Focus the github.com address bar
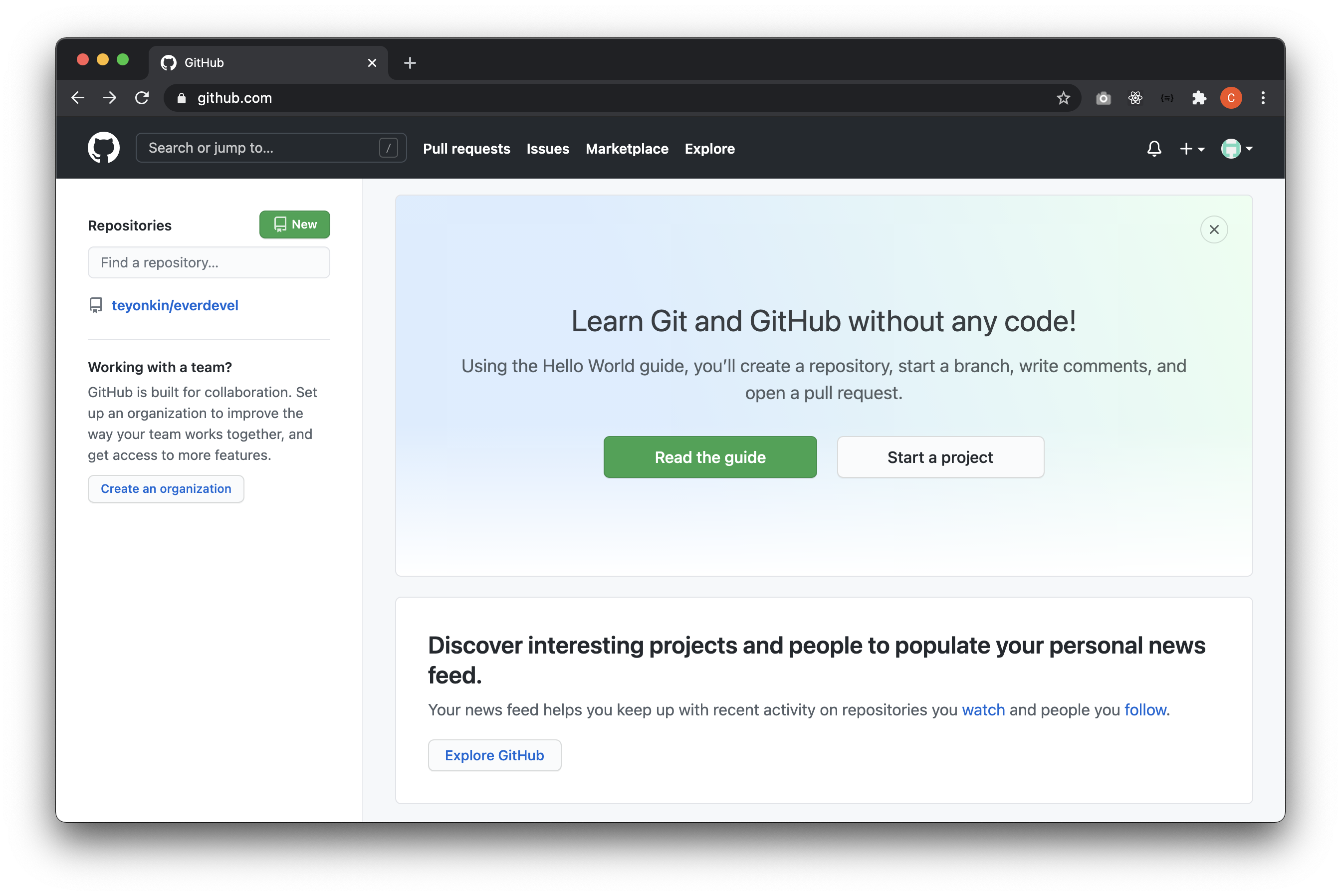 pos(622,98)
